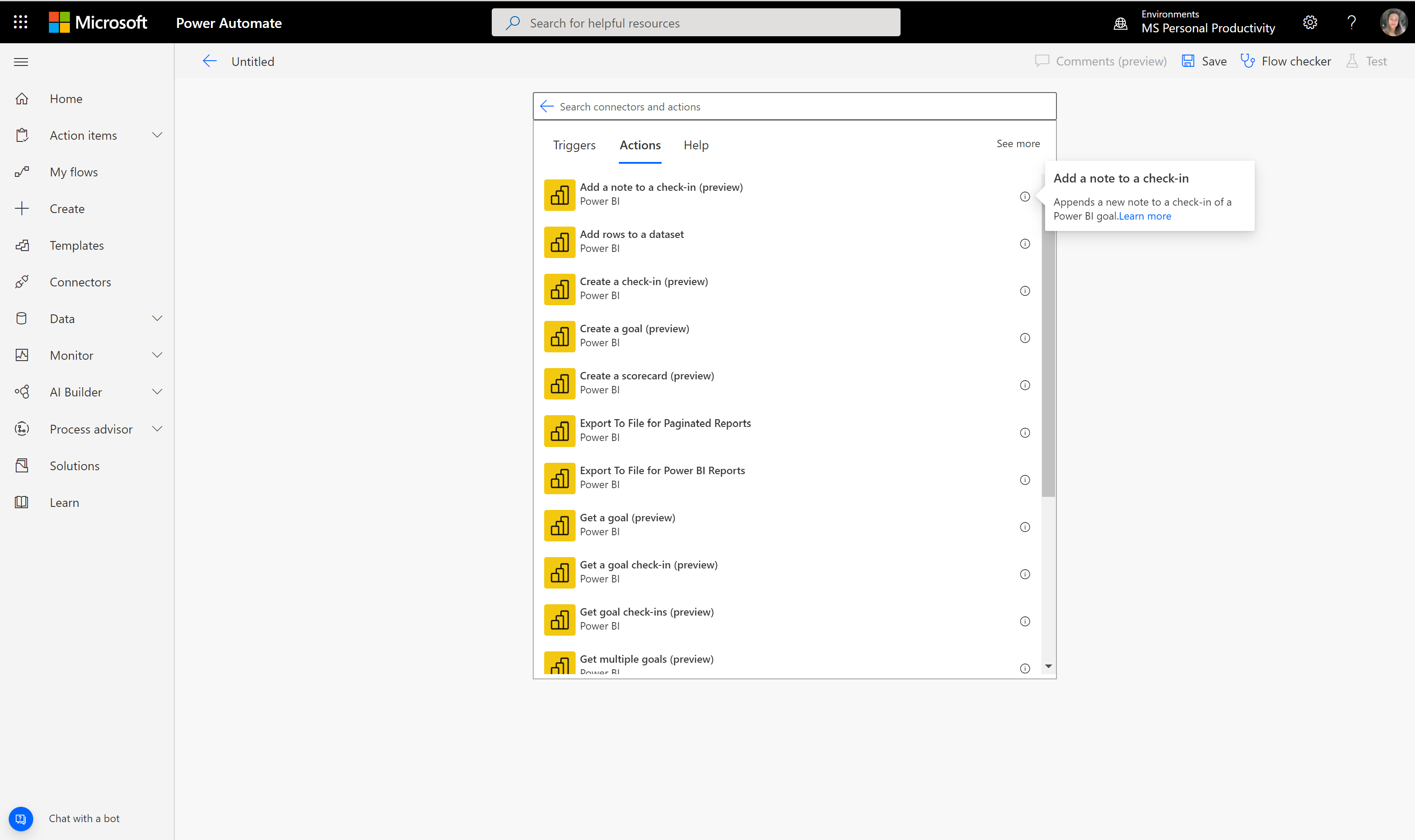Screen dimensions: 1415x840
Task: Click the Export To File for Paginated Reports icon
Action: [559, 431]
